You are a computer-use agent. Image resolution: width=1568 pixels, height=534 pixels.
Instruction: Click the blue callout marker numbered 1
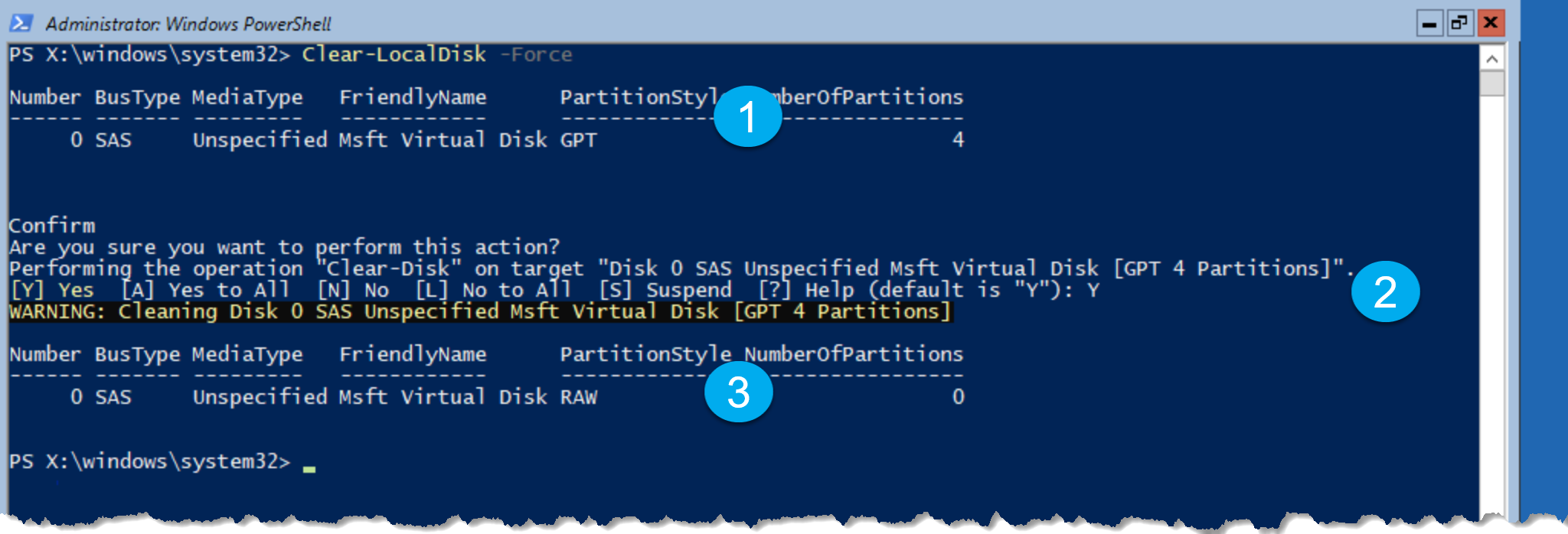click(x=747, y=116)
